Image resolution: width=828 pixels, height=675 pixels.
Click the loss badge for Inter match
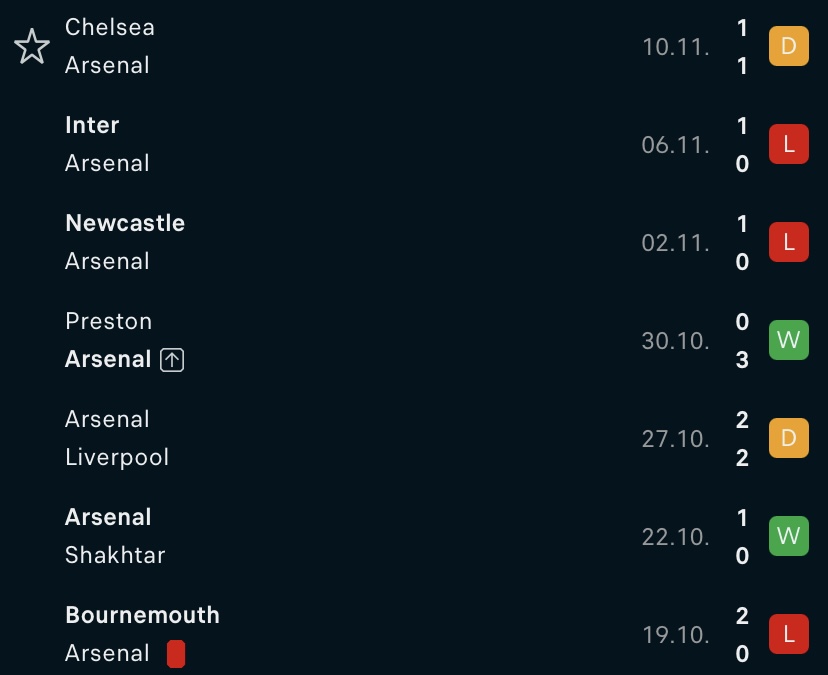788,144
